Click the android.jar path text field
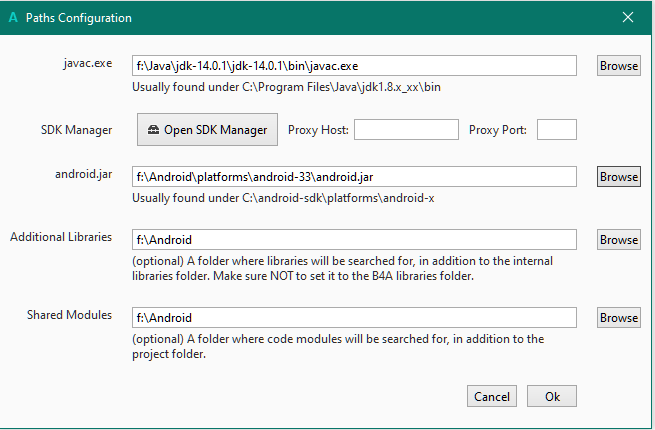The height and width of the screenshot is (430, 655). coord(354,177)
